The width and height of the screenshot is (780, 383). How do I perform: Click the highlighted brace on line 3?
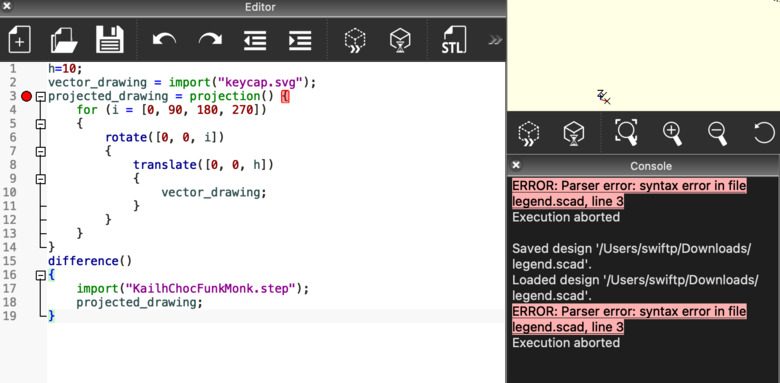[x=285, y=96]
